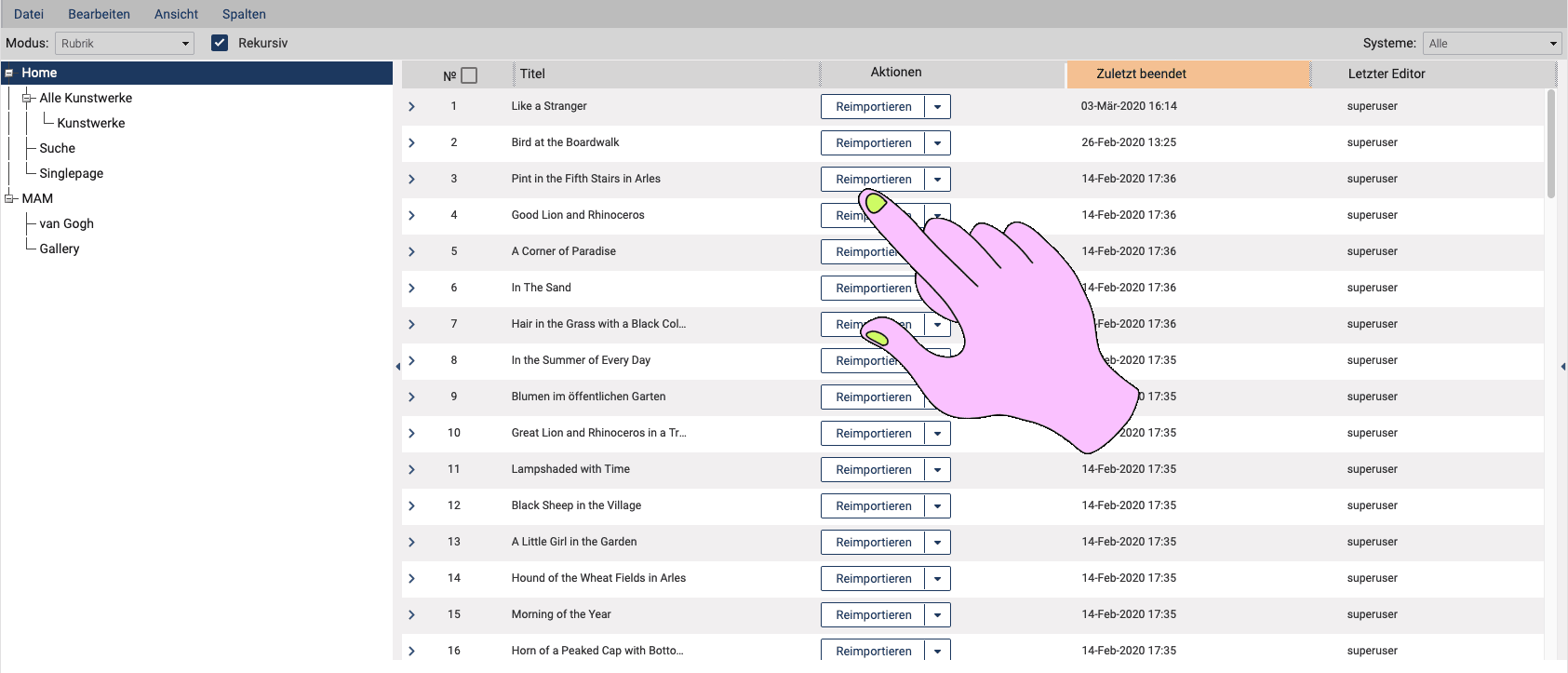1568x673 pixels.
Task: Expand row 3 Pint in the Fifth Stairs chevron
Action: click(x=411, y=179)
